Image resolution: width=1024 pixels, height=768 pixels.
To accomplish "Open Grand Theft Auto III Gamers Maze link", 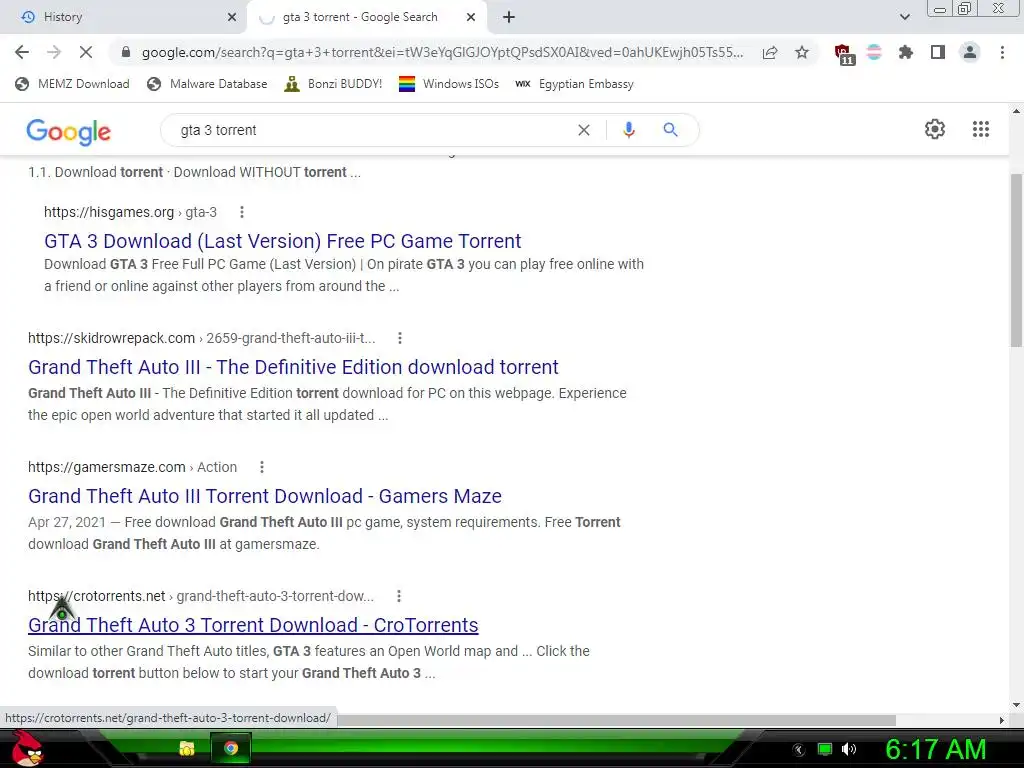I will [x=264, y=496].
